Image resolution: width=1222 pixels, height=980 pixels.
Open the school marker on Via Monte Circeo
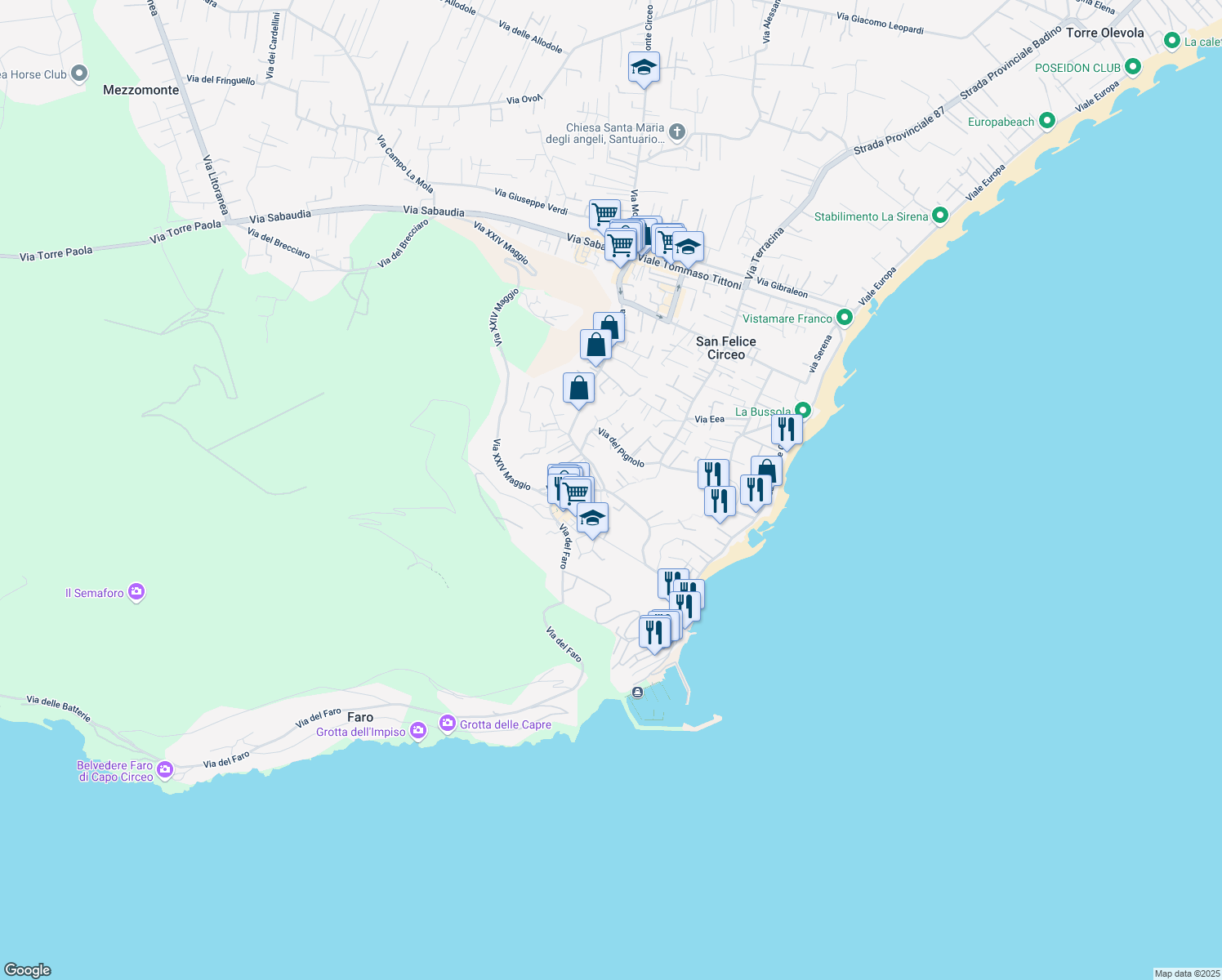pos(644,69)
